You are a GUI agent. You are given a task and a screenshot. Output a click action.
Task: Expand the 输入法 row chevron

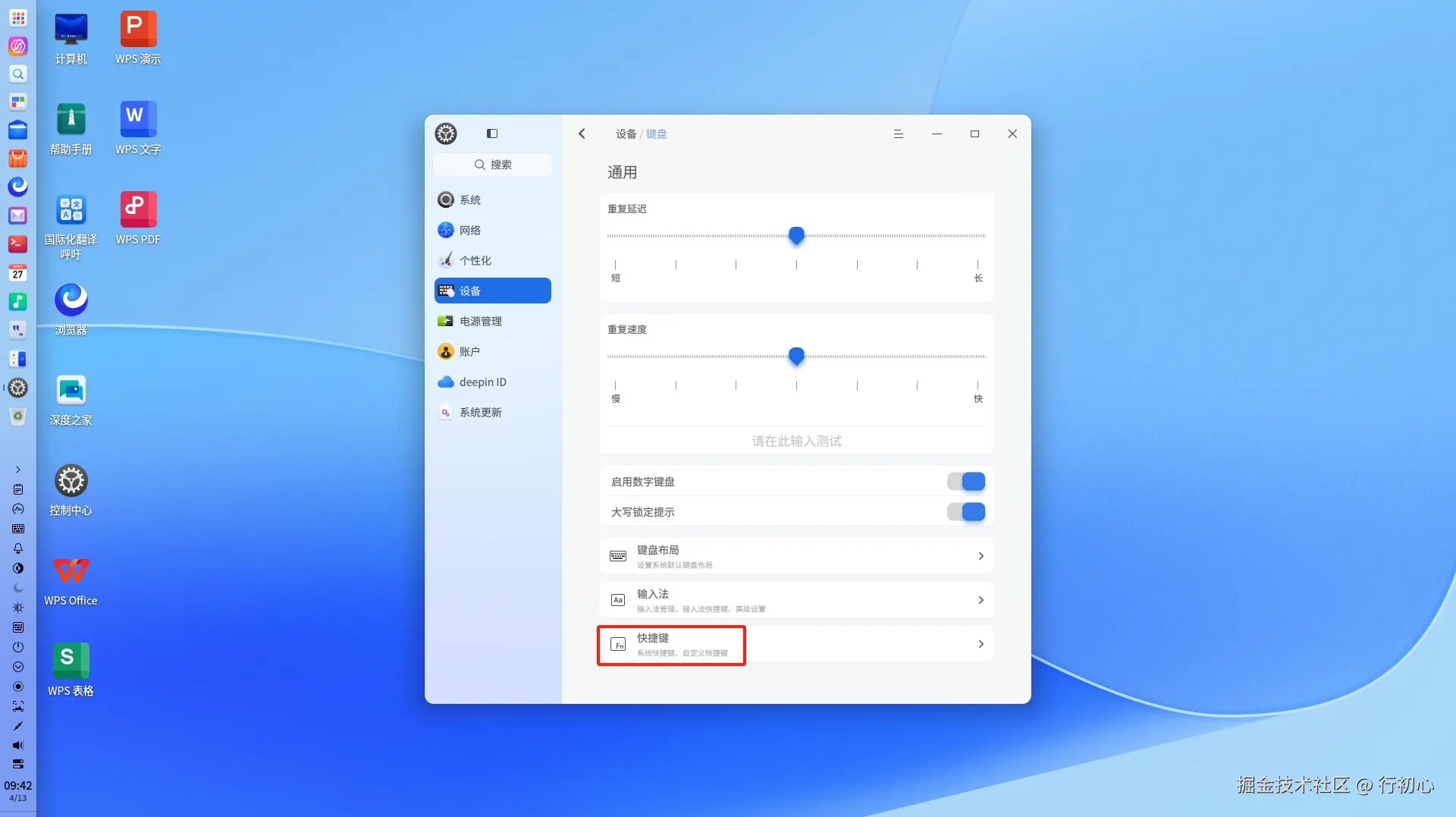pos(981,600)
